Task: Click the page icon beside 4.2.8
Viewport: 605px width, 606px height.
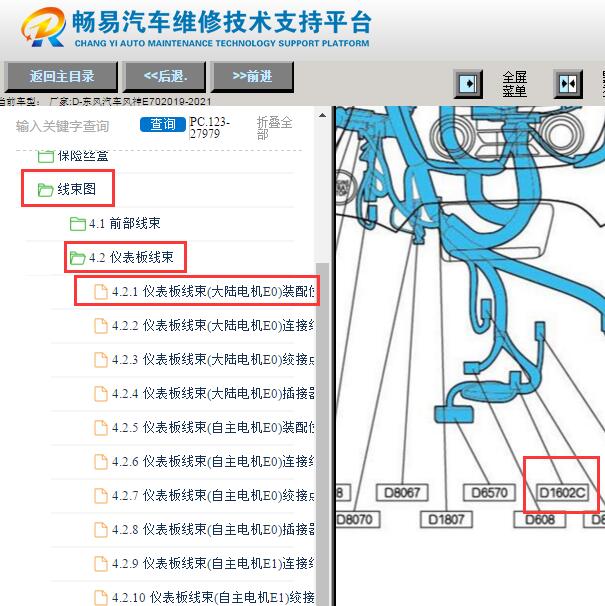Action: [x=101, y=530]
